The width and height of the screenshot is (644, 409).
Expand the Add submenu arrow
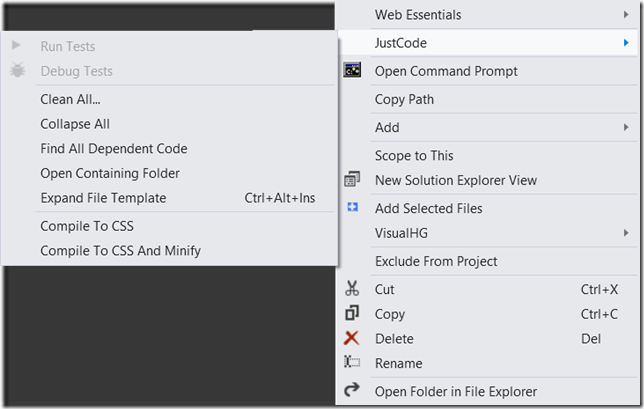(x=626, y=127)
